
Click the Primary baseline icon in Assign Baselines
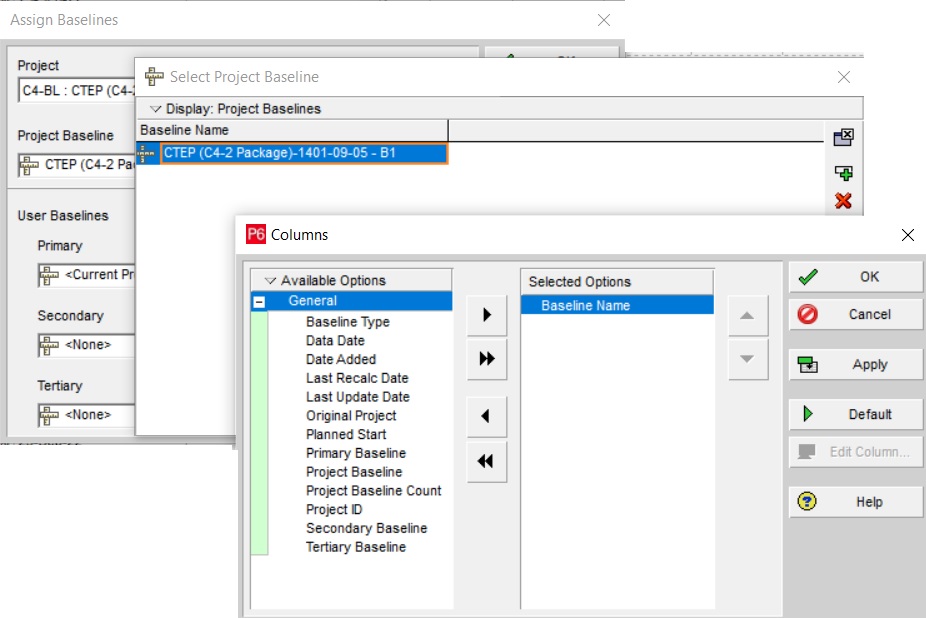point(49,275)
